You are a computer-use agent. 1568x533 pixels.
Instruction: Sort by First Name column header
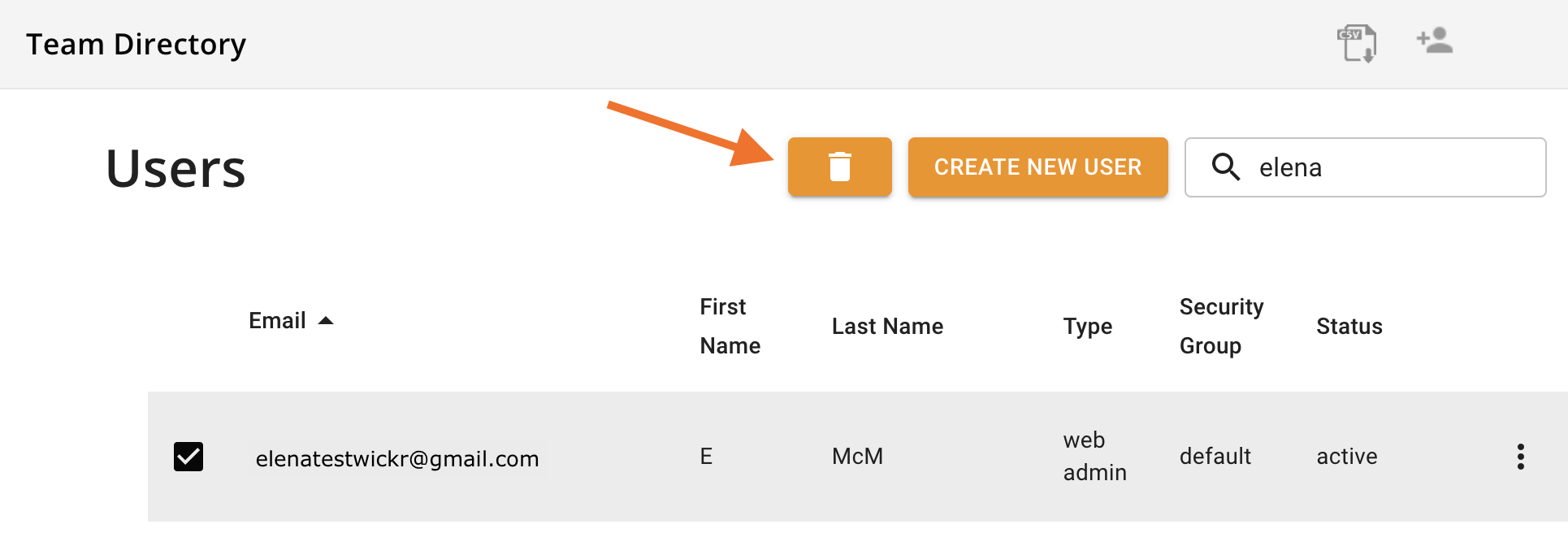pyautogui.click(x=730, y=326)
